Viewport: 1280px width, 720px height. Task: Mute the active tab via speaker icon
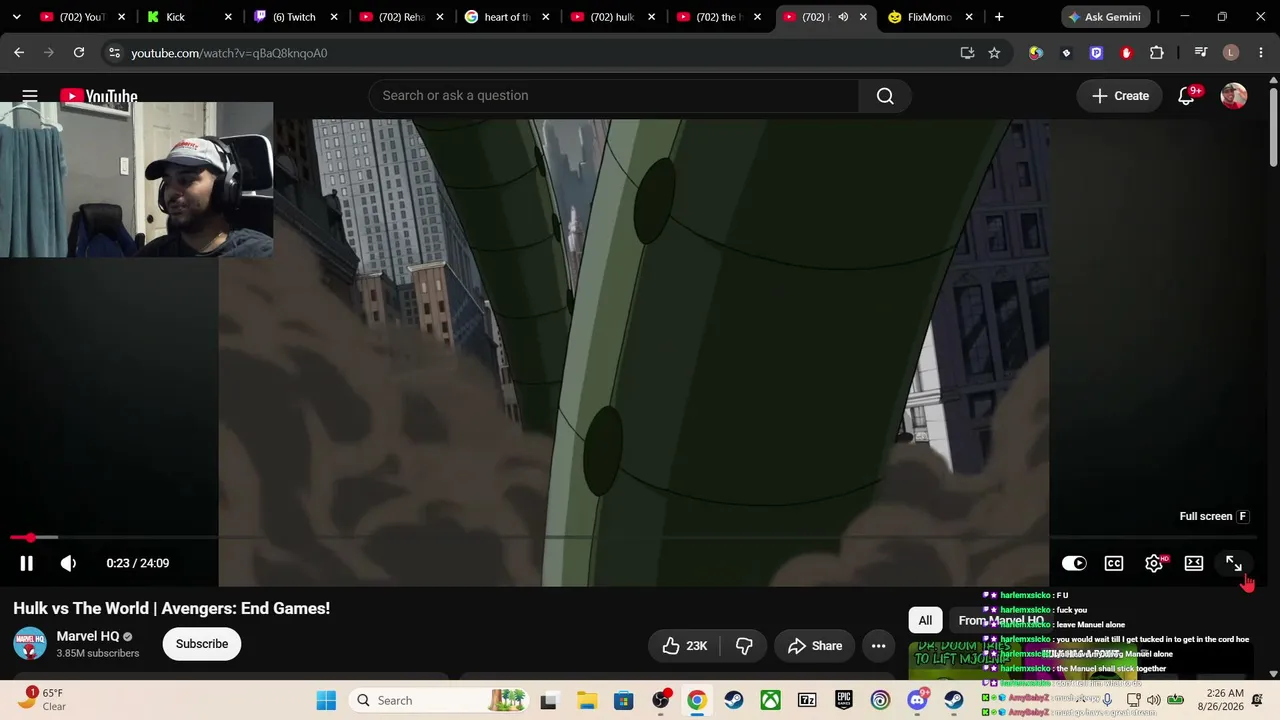(843, 17)
